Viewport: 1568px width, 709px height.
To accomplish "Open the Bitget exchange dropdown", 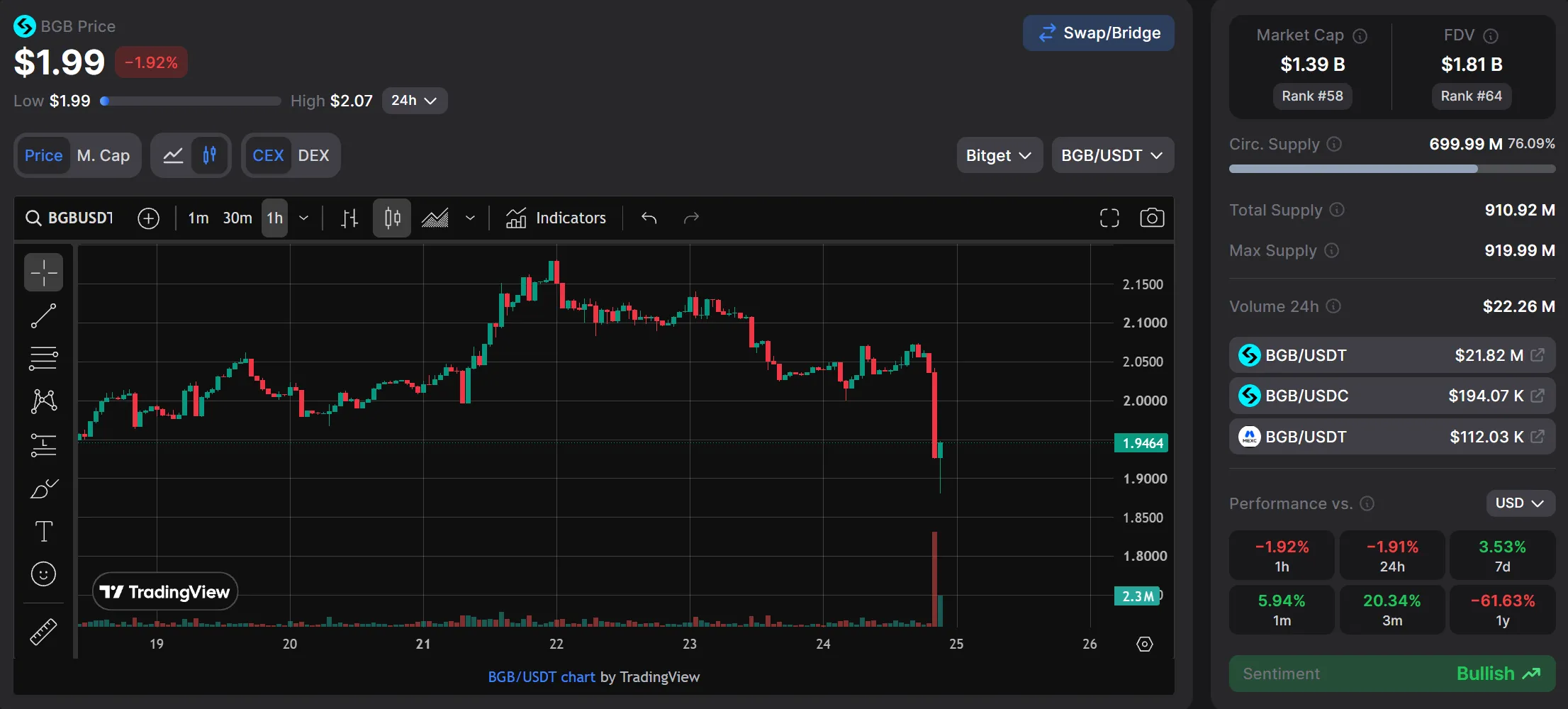I will click(x=999, y=155).
